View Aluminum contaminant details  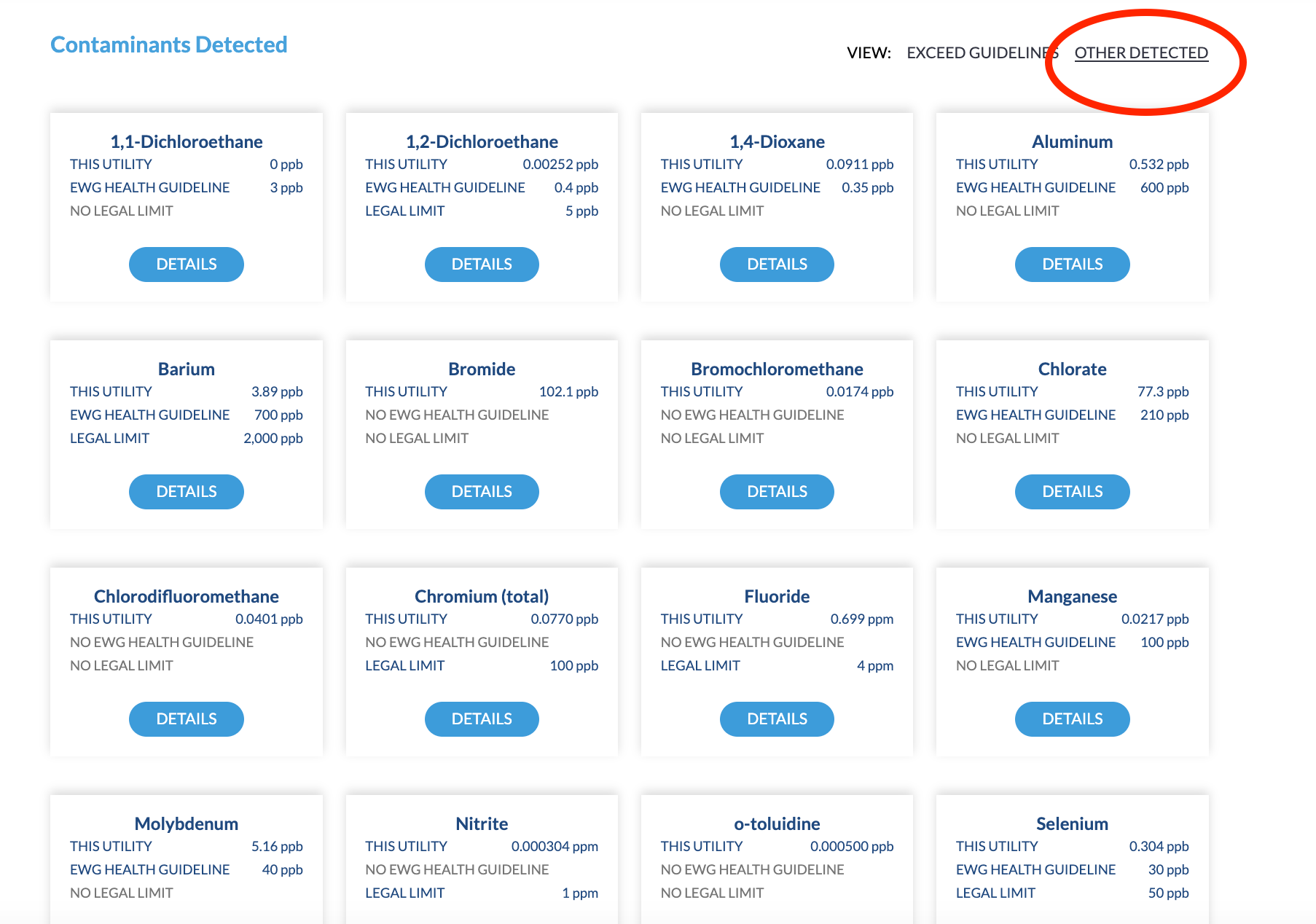(1072, 265)
